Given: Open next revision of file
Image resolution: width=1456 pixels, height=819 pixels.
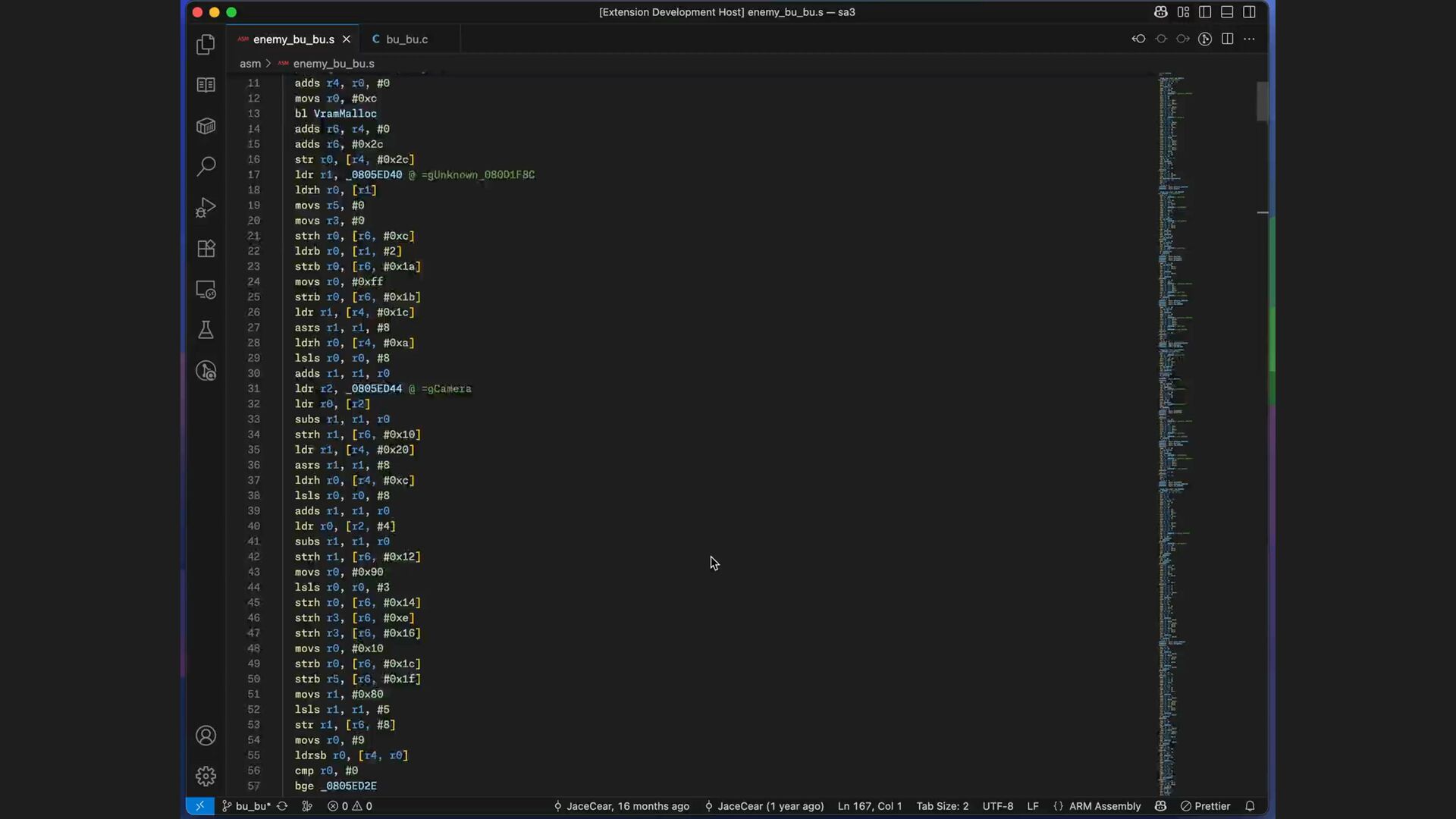Looking at the screenshot, I should click(1183, 39).
